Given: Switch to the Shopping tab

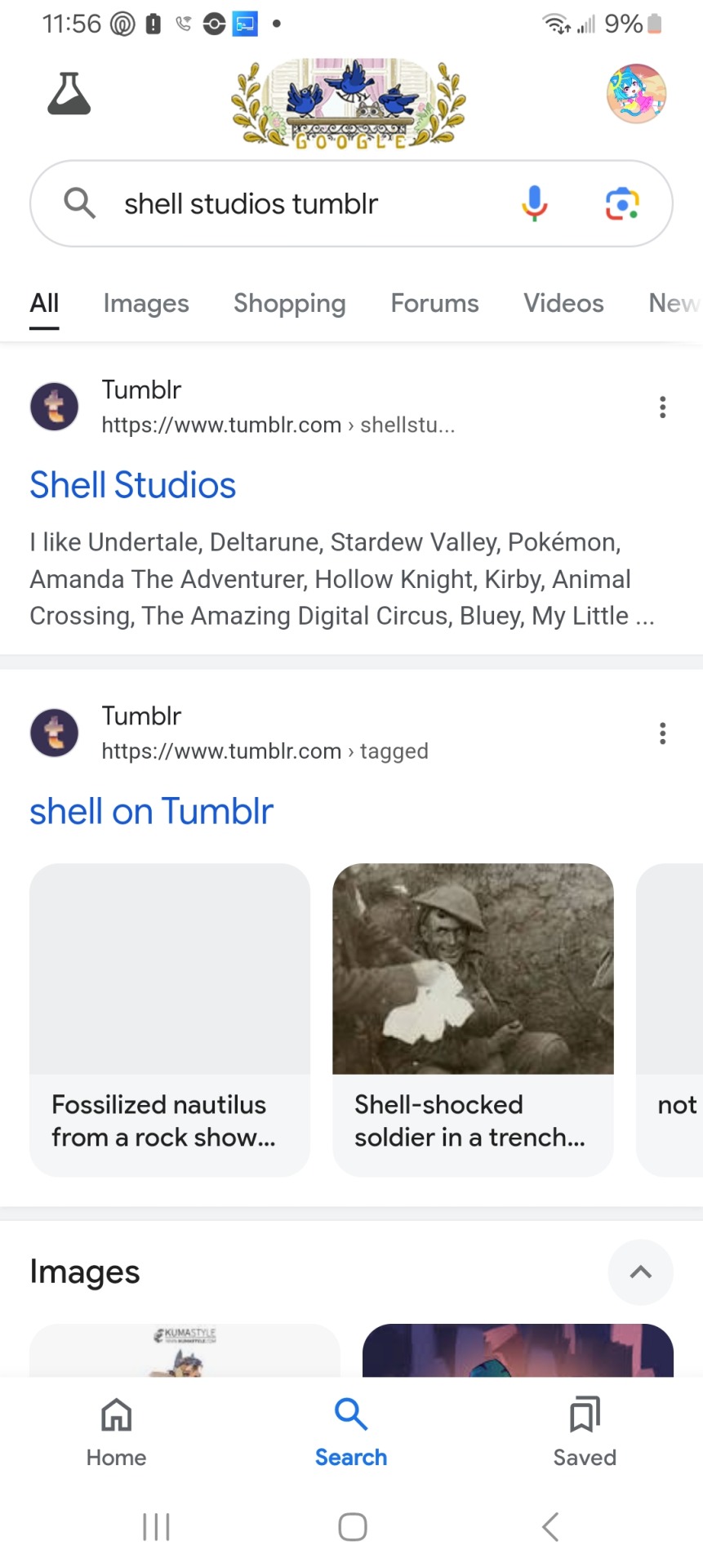Looking at the screenshot, I should pos(290,304).
